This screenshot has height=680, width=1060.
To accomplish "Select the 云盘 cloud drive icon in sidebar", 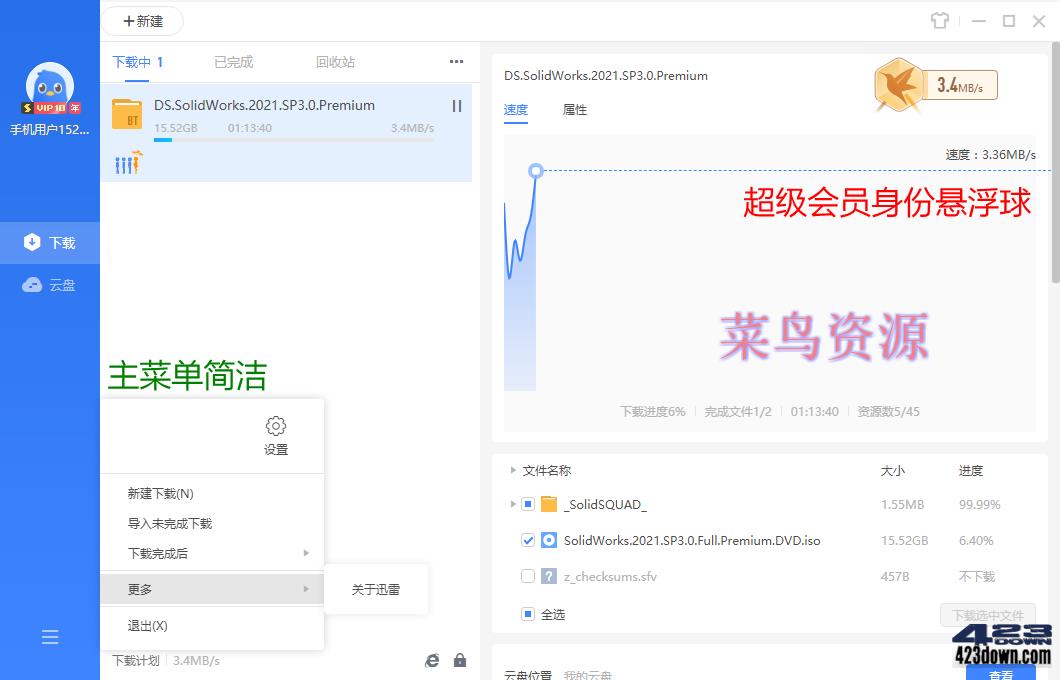I will (36, 285).
